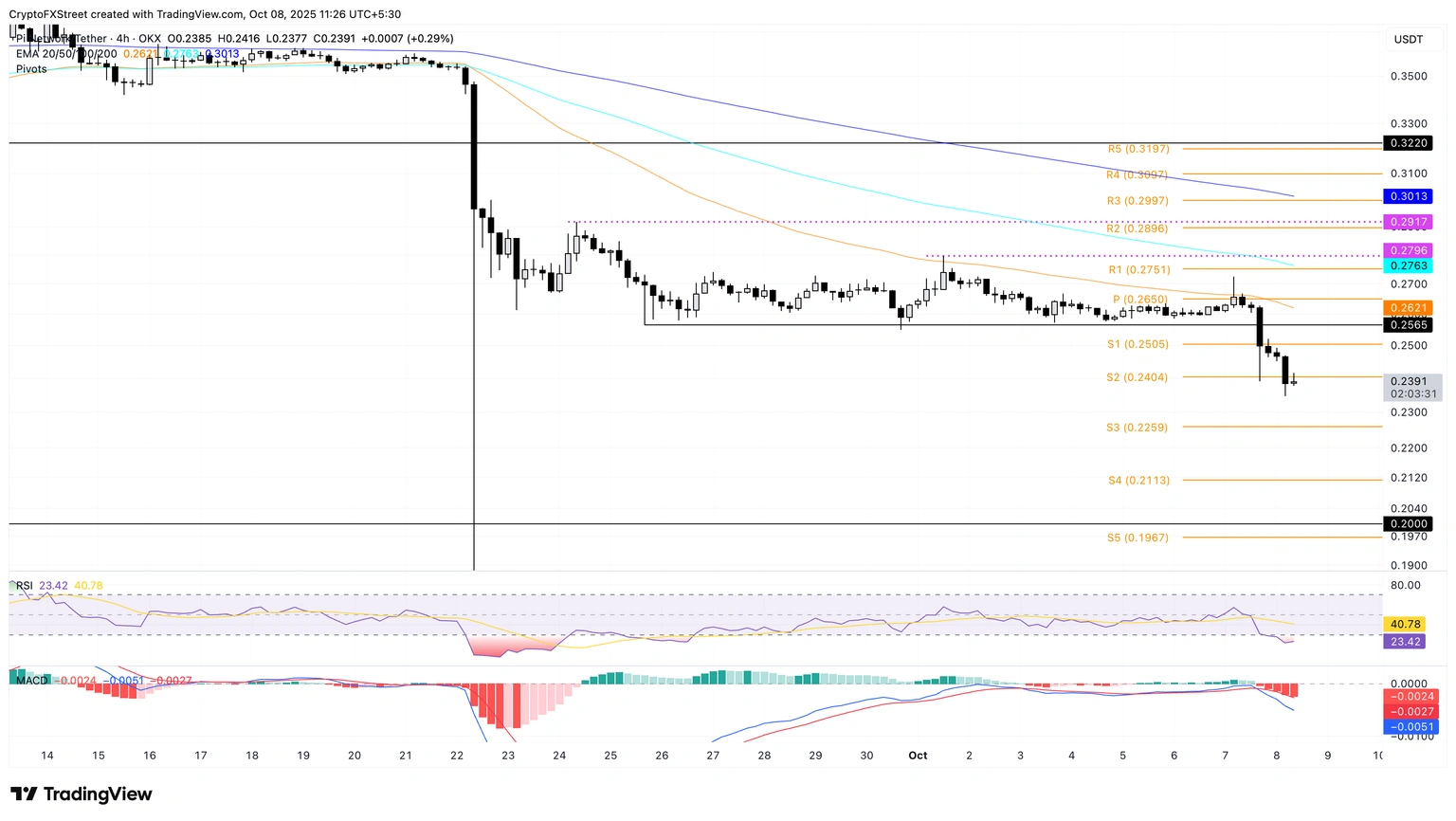Click the S2 (0.2404) pivot label
Screen dimensions: 1456x821
[x=1137, y=377]
